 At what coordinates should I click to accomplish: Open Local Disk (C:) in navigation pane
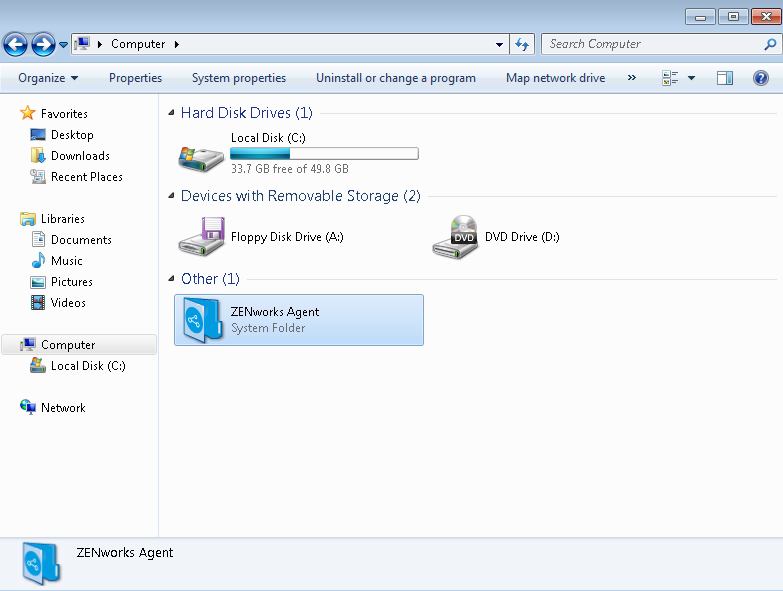coord(88,366)
